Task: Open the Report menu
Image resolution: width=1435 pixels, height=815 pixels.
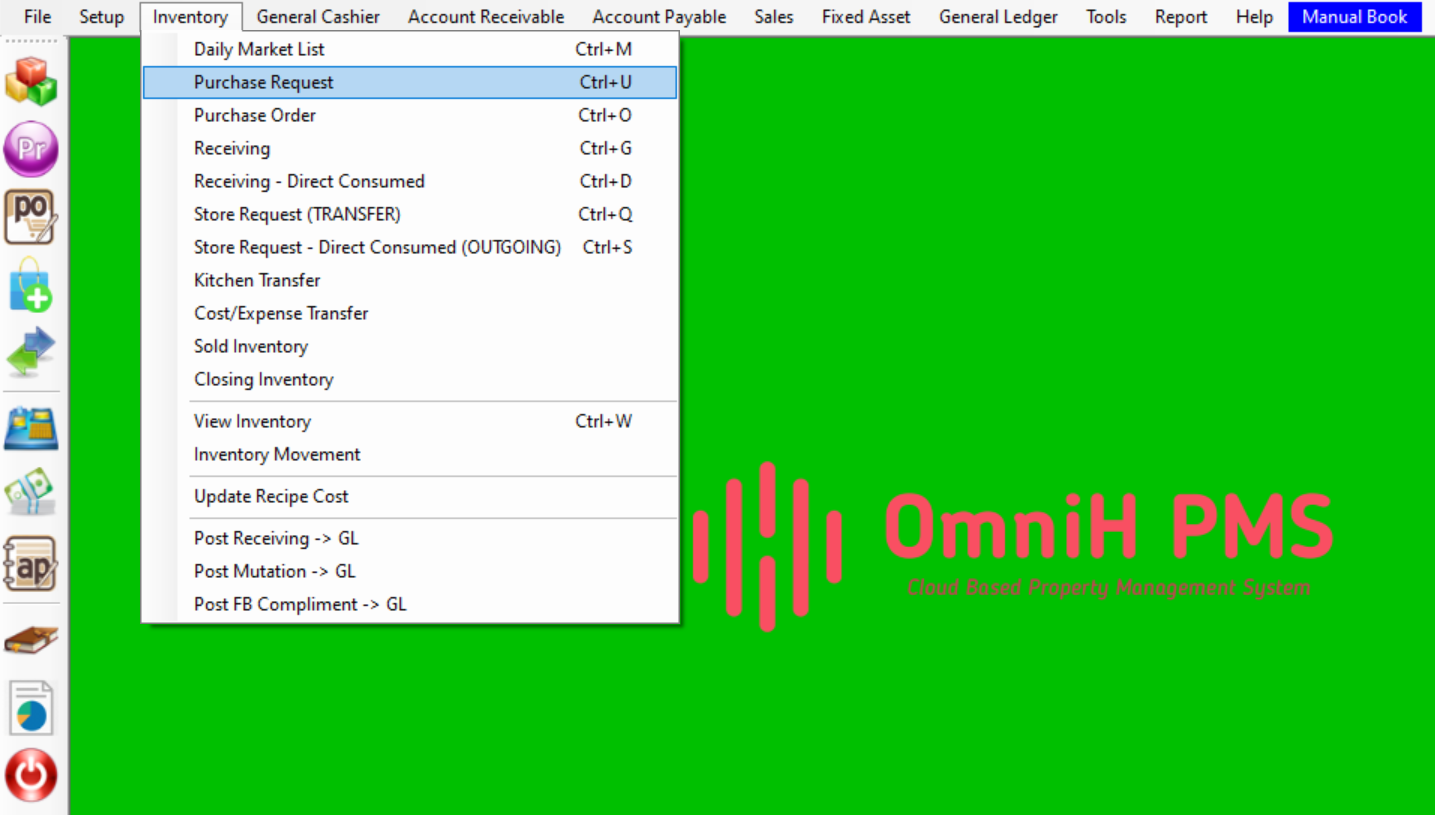Action: tap(1181, 17)
